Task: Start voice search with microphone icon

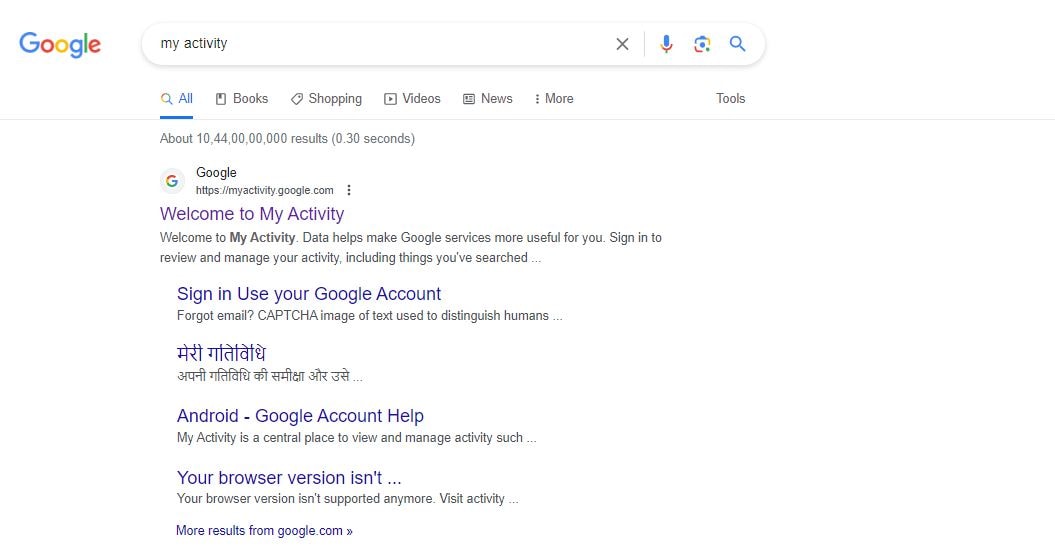Action: click(667, 44)
